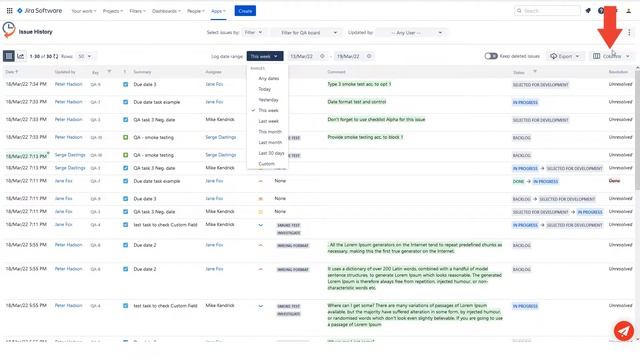This screenshot has height=360, width=640.
Task: Toggle Keep deleted issues switch
Action: coord(491,56)
